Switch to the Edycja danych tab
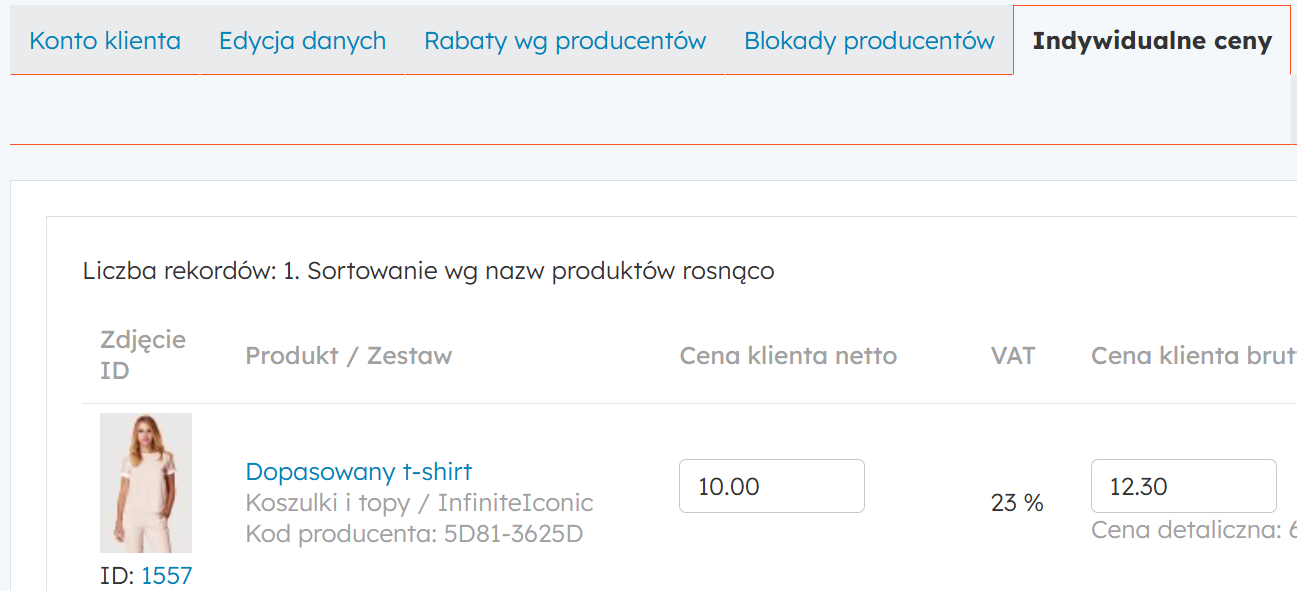The width and height of the screenshot is (1297, 591). coord(302,41)
